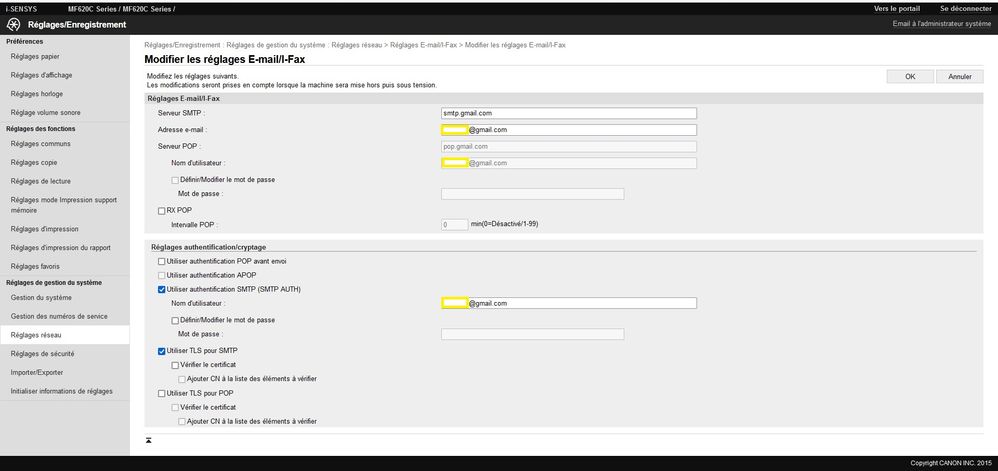The height and width of the screenshot is (471, 998).
Task: Enable Utiliser authentification APOP option
Action: (162, 275)
